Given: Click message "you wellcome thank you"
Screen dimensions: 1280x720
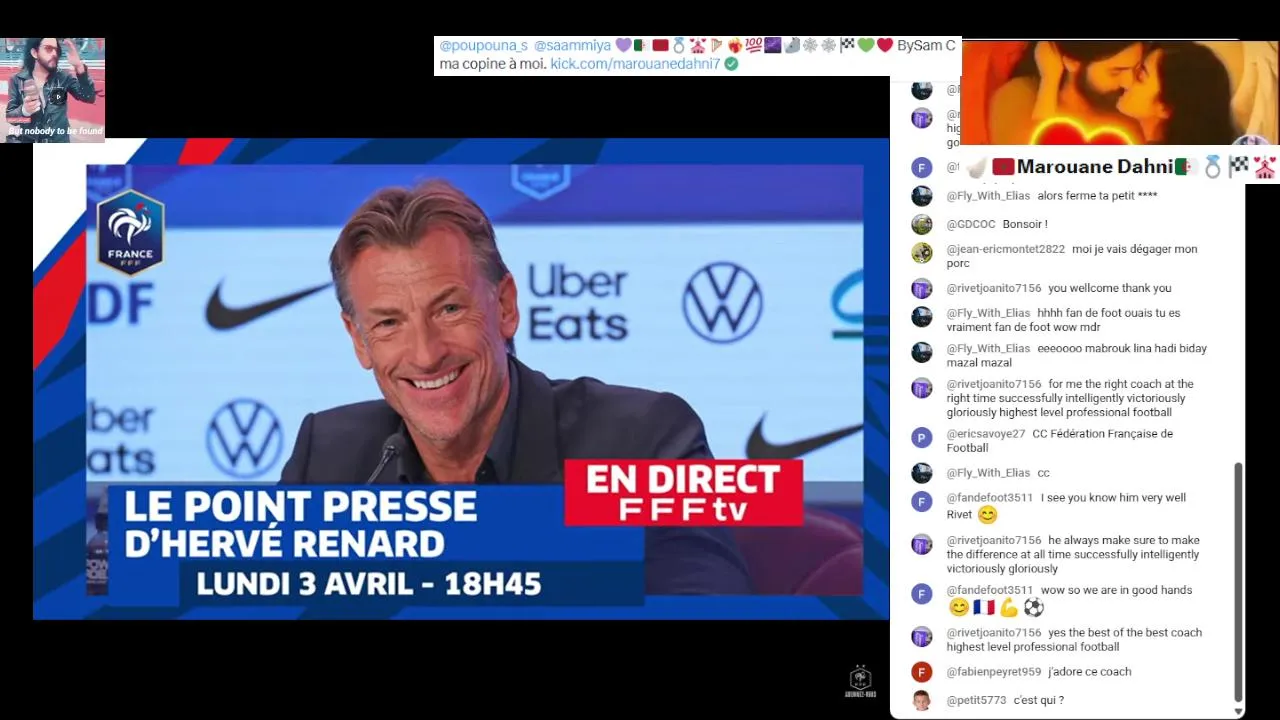Looking at the screenshot, I should [1110, 288].
